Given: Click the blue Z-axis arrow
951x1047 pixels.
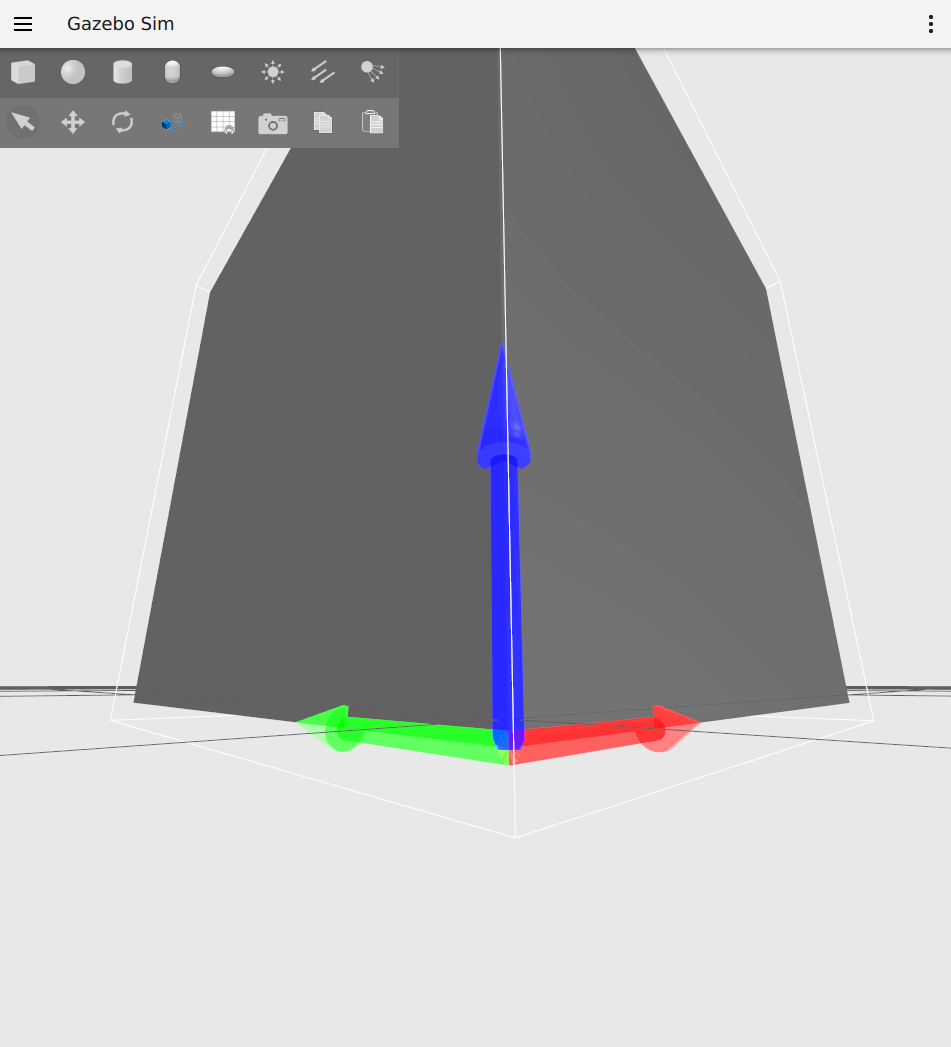Looking at the screenshot, I should tap(506, 548).
